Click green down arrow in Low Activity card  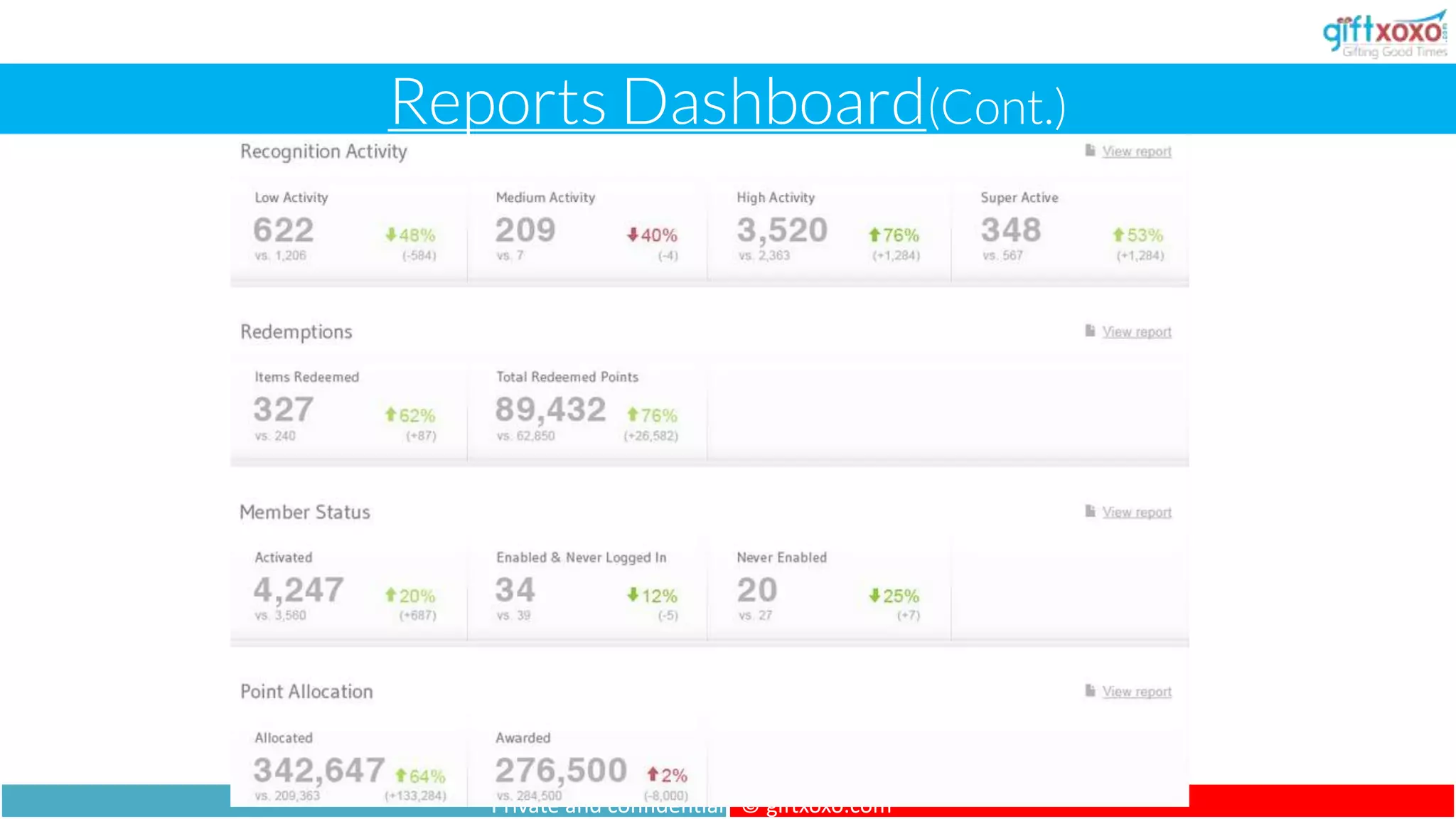point(390,235)
